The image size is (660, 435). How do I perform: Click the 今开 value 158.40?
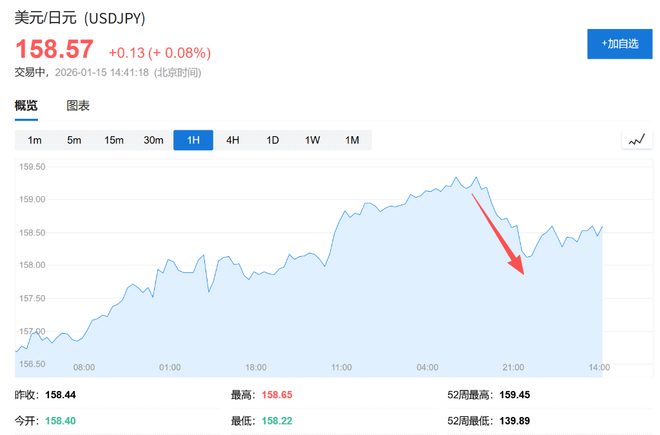point(60,420)
